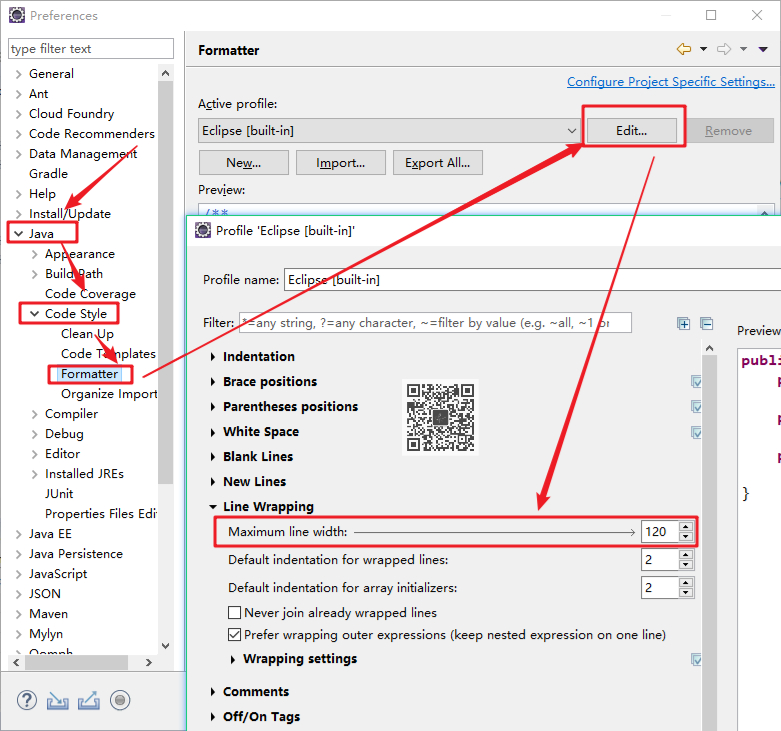Expand the Indentation section
Viewport: 781px width, 731px height.
(213, 357)
